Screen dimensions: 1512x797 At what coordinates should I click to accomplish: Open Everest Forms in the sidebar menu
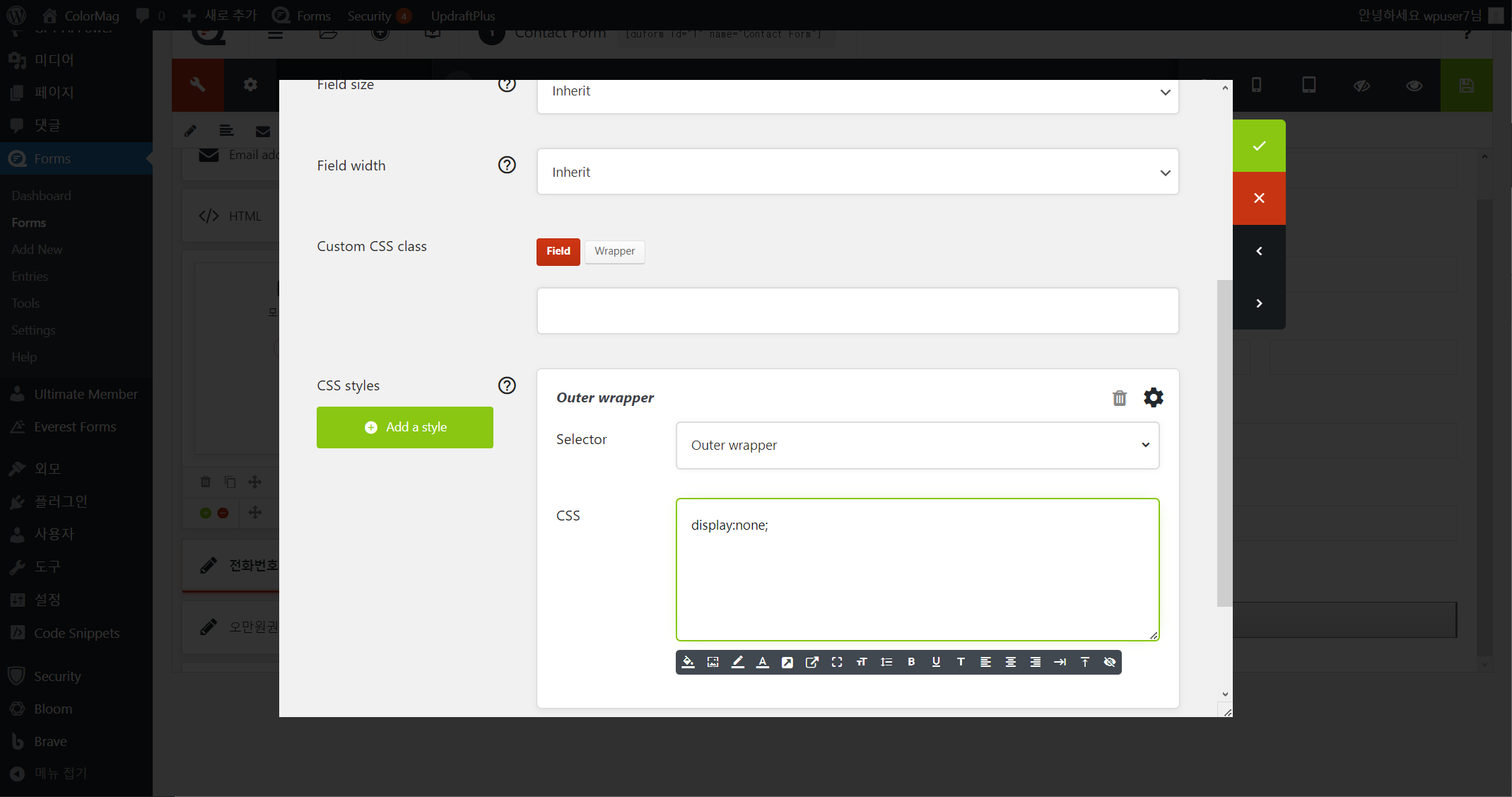(75, 426)
